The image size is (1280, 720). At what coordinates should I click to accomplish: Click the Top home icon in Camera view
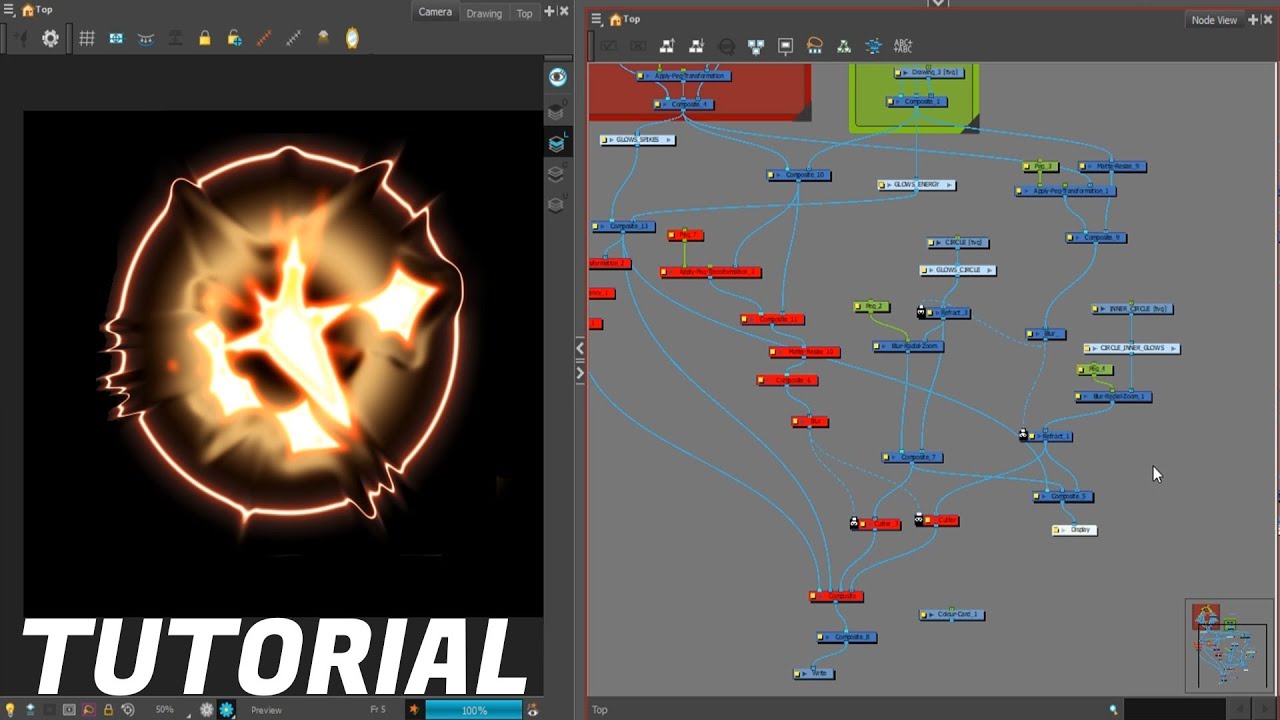click(x=28, y=10)
